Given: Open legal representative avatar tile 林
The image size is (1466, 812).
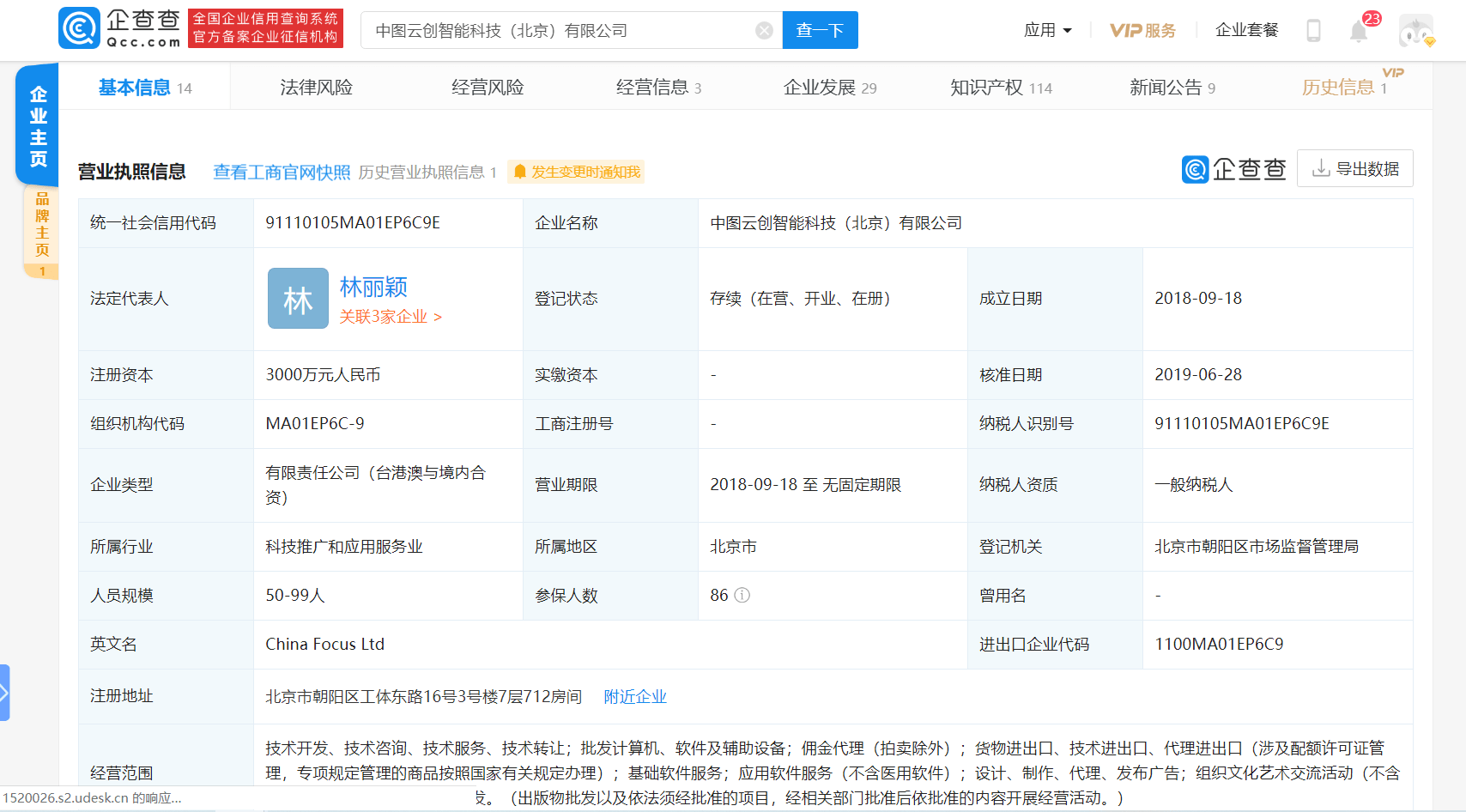Looking at the screenshot, I should [298, 298].
